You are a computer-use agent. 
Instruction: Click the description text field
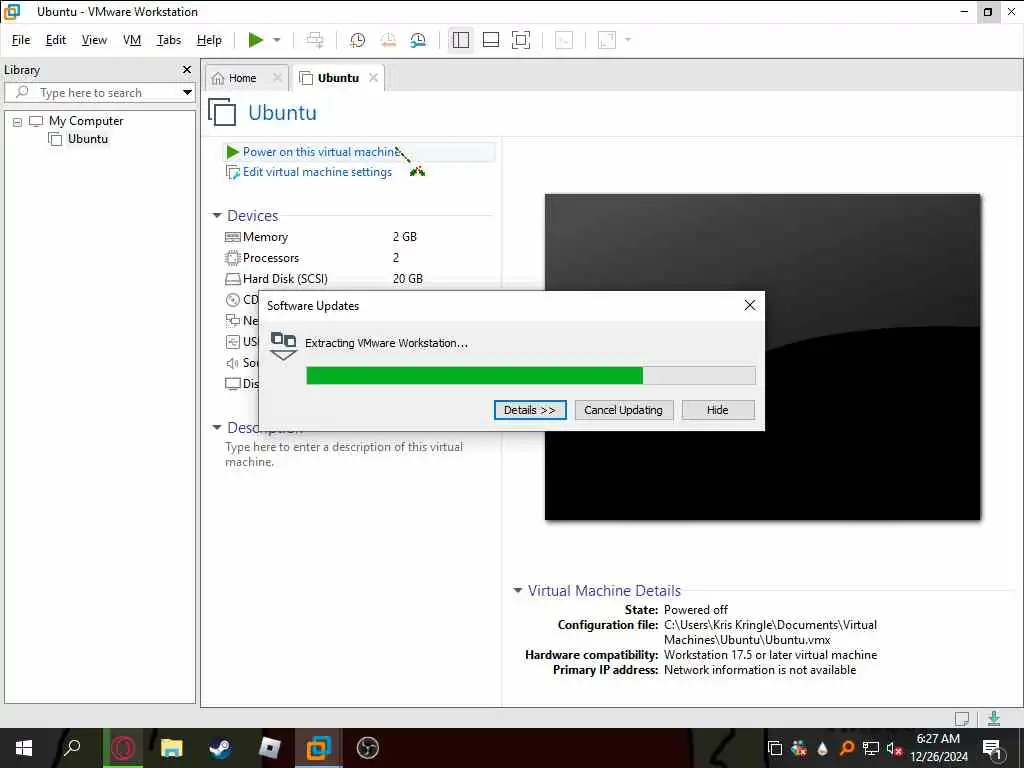(345, 454)
